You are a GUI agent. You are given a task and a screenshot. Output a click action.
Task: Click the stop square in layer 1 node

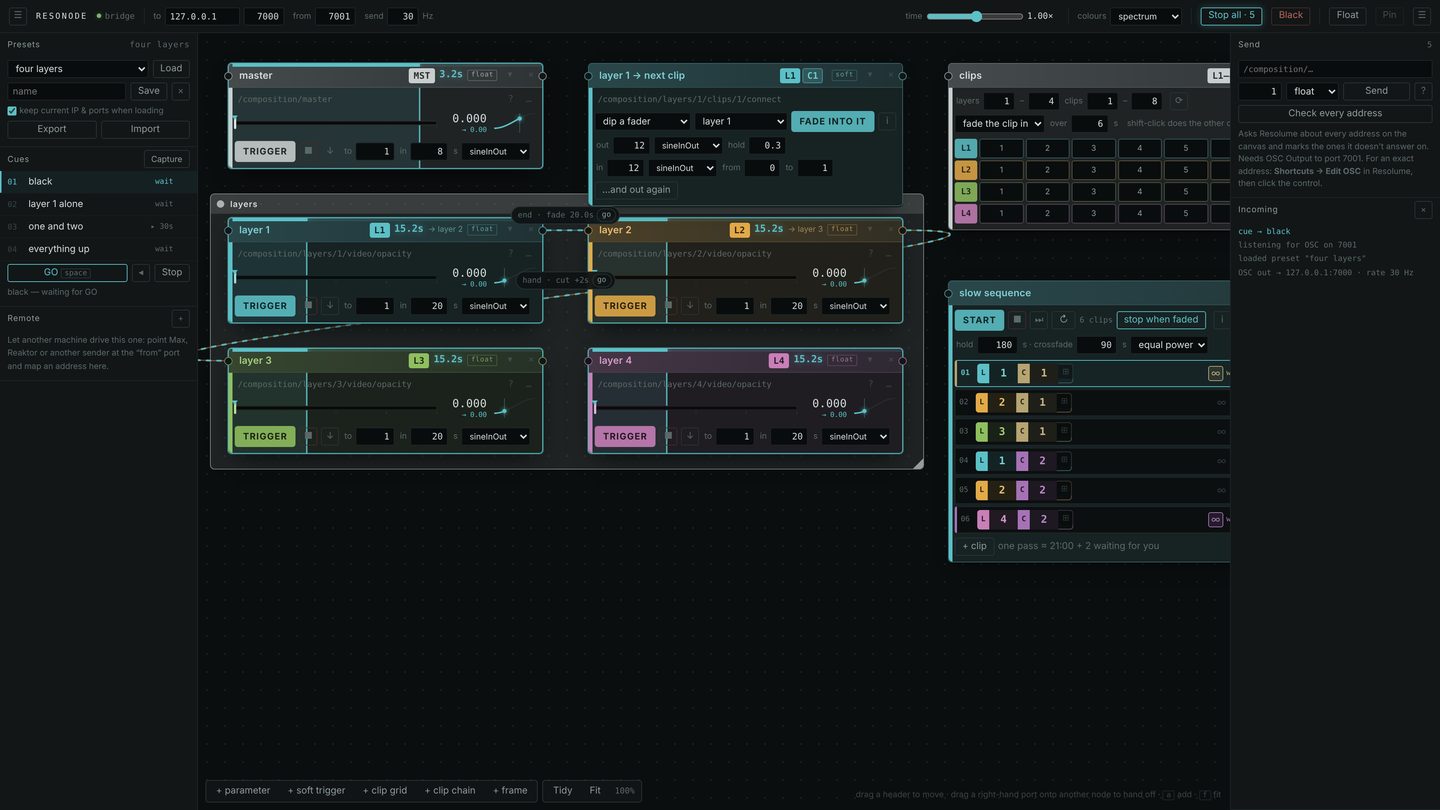[308, 306]
